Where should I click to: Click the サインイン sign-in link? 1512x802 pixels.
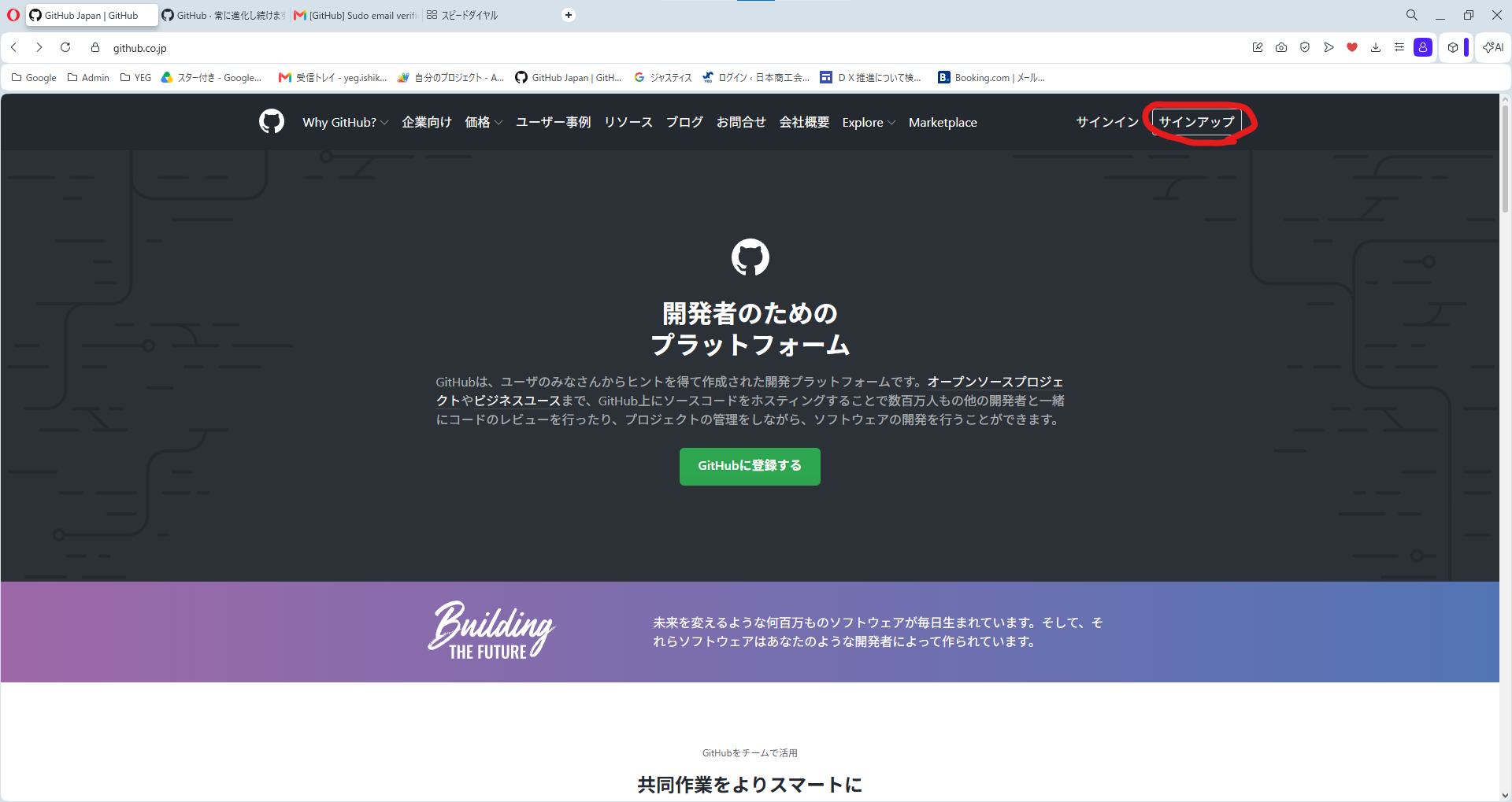coord(1107,122)
